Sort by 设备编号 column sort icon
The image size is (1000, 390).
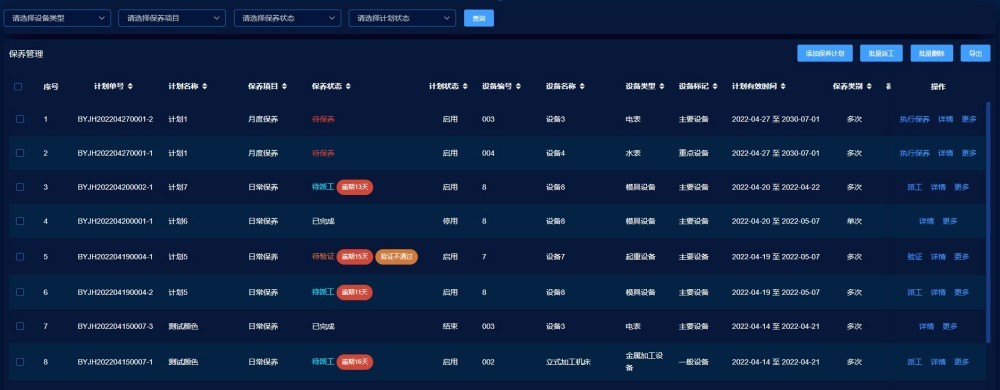point(518,87)
